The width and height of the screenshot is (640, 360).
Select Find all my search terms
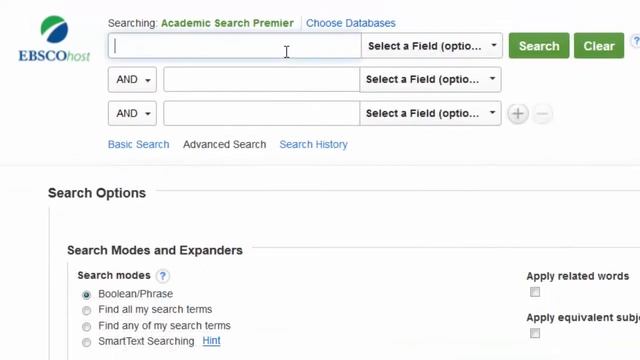coord(86,311)
